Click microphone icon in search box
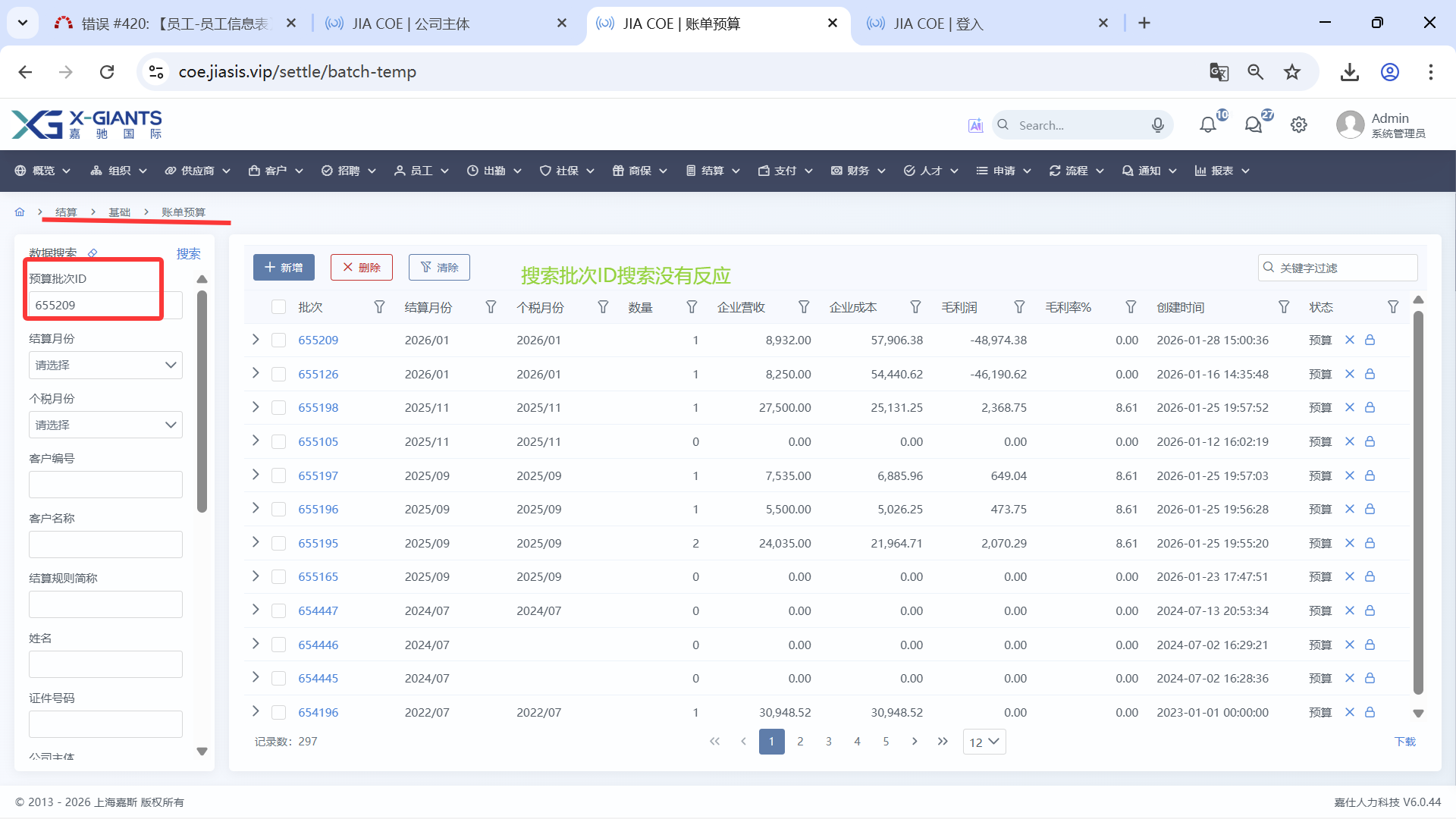1456x819 pixels. [x=1157, y=125]
